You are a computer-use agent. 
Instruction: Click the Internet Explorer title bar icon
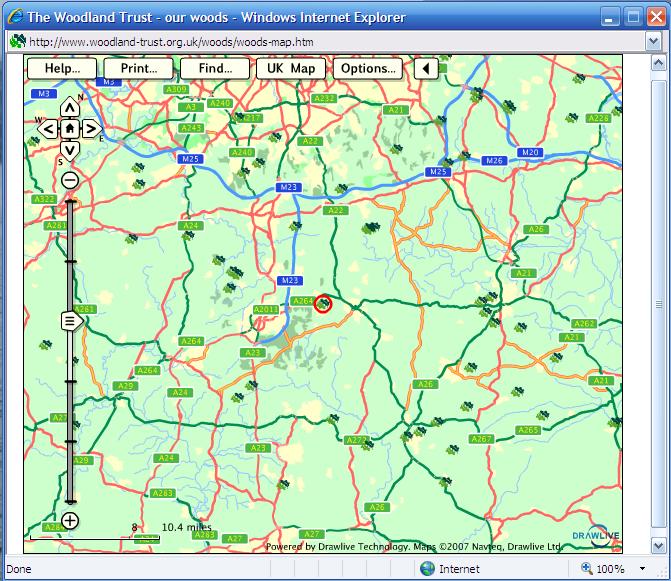[x=15, y=17]
